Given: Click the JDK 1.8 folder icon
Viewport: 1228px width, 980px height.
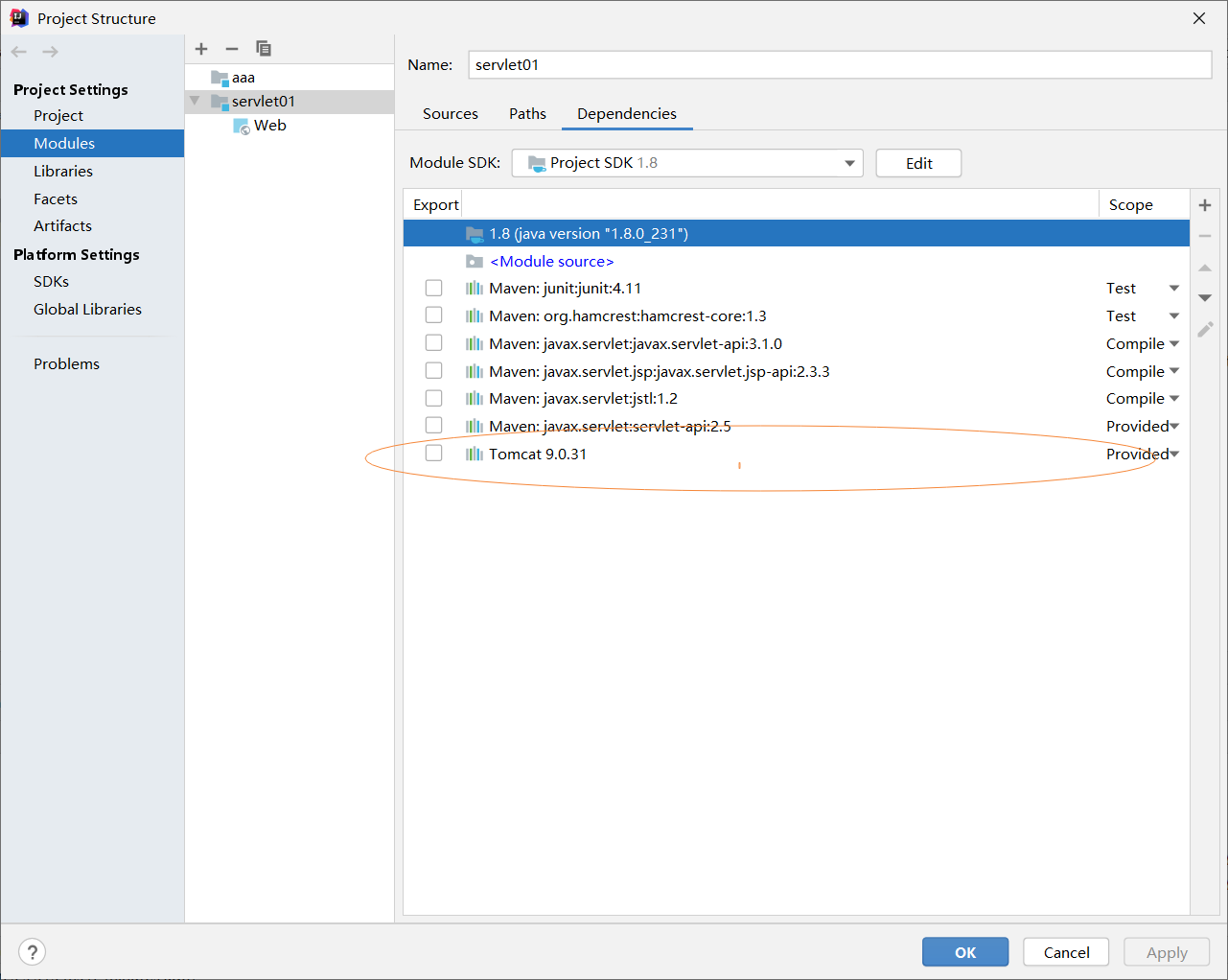Looking at the screenshot, I should point(475,234).
